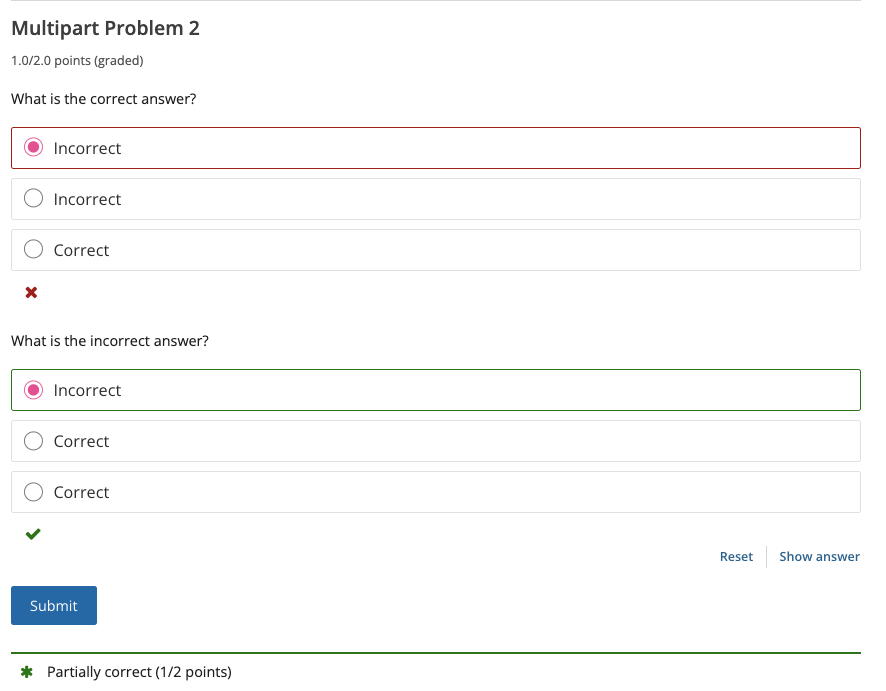Viewport: 886px width, 691px height.
Task: Choose the upper Correct radio in second question
Action: (x=33, y=441)
